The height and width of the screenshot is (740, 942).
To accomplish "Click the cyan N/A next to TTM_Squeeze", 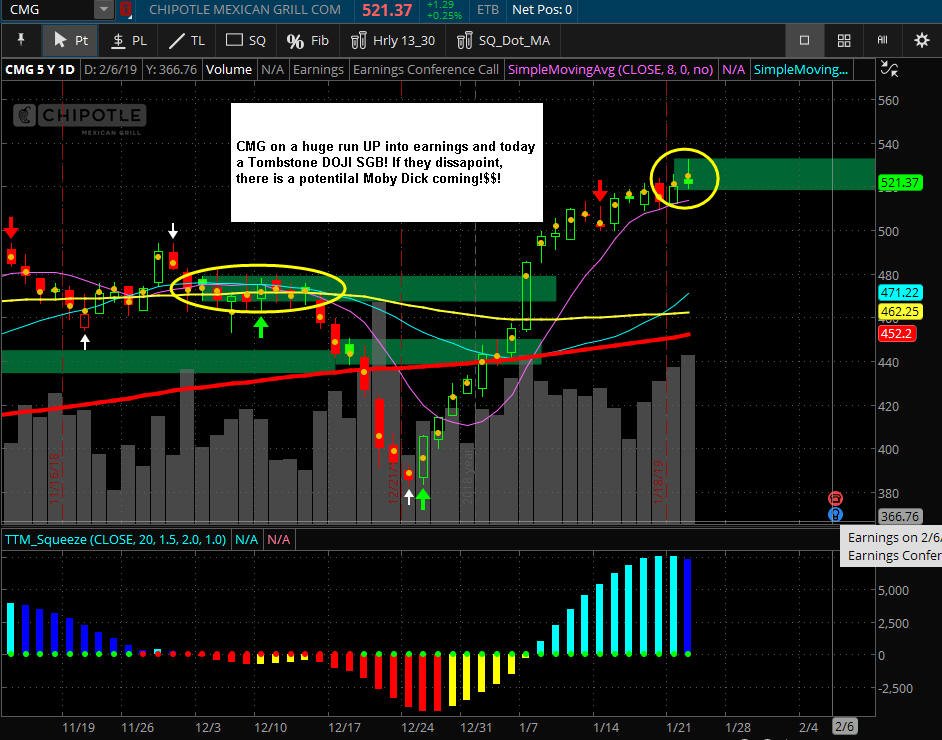I will click(246, 539).
